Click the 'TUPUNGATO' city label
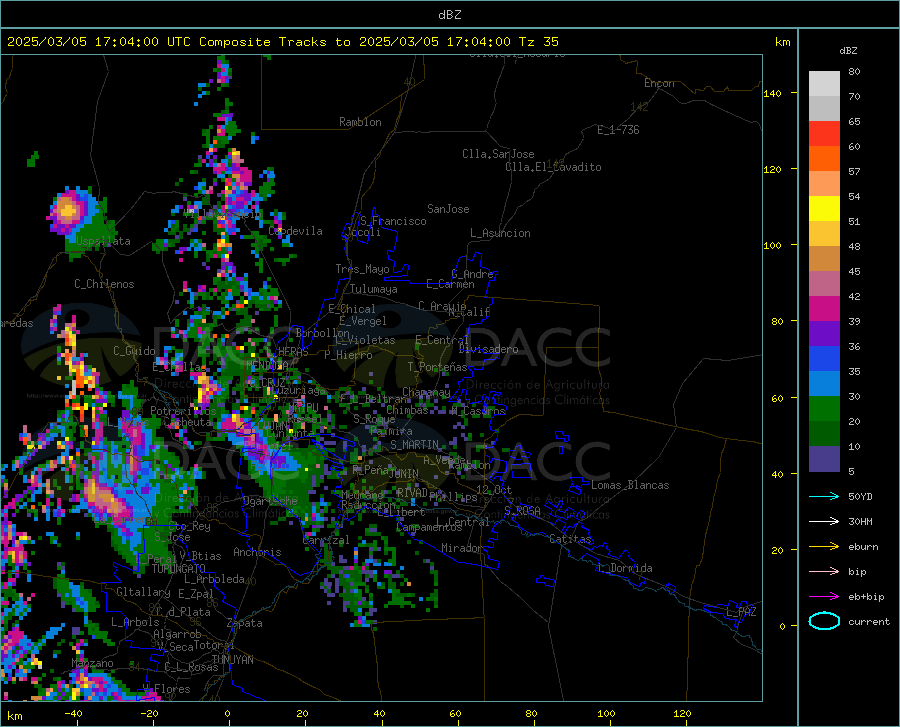The width and height of the screenshot is (900, 727). [179, 569]
